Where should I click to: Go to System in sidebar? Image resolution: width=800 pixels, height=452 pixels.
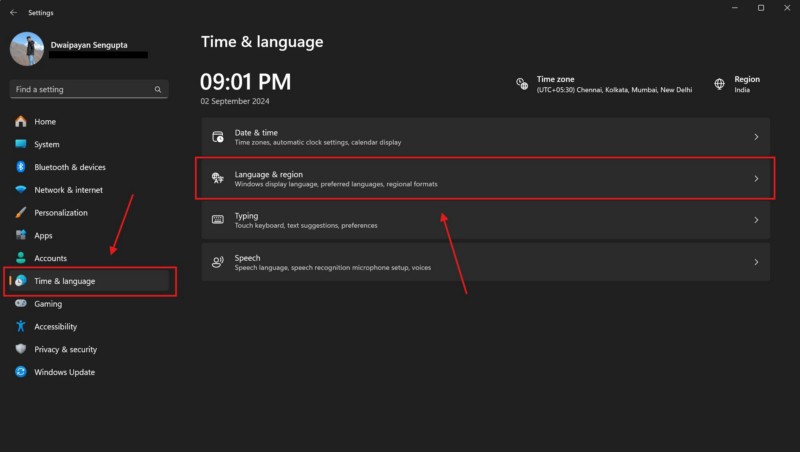point(46,145)
